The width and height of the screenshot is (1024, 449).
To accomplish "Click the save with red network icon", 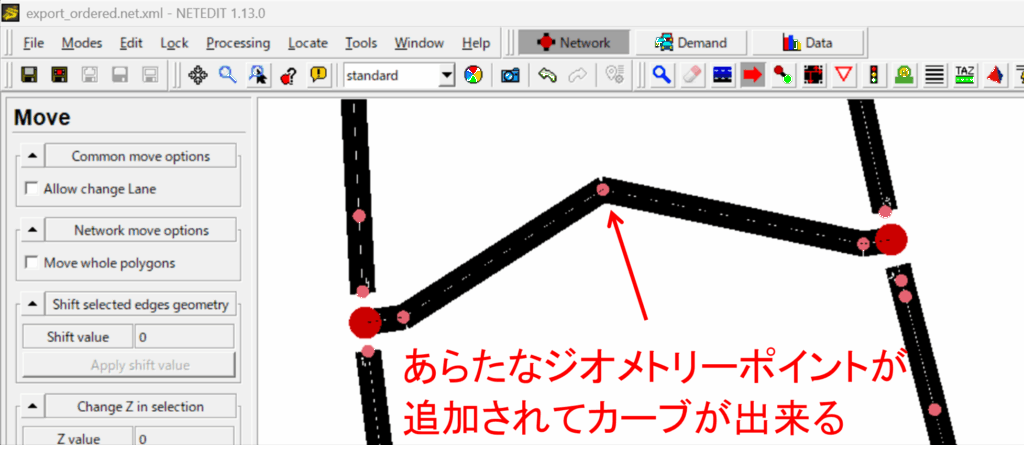I will point(59,75).
